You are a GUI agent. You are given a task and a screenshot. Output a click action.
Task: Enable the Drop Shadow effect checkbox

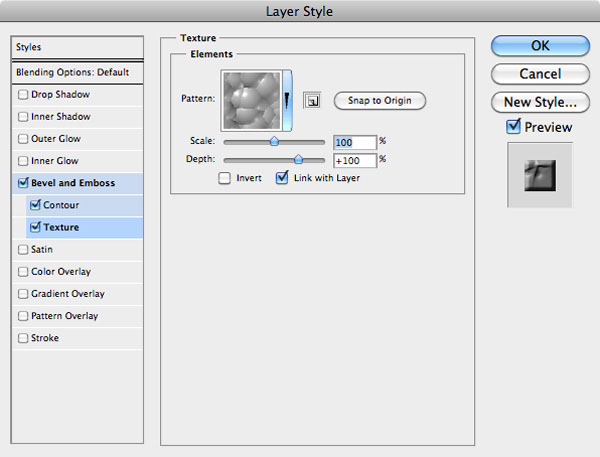(x=23, y=95)
